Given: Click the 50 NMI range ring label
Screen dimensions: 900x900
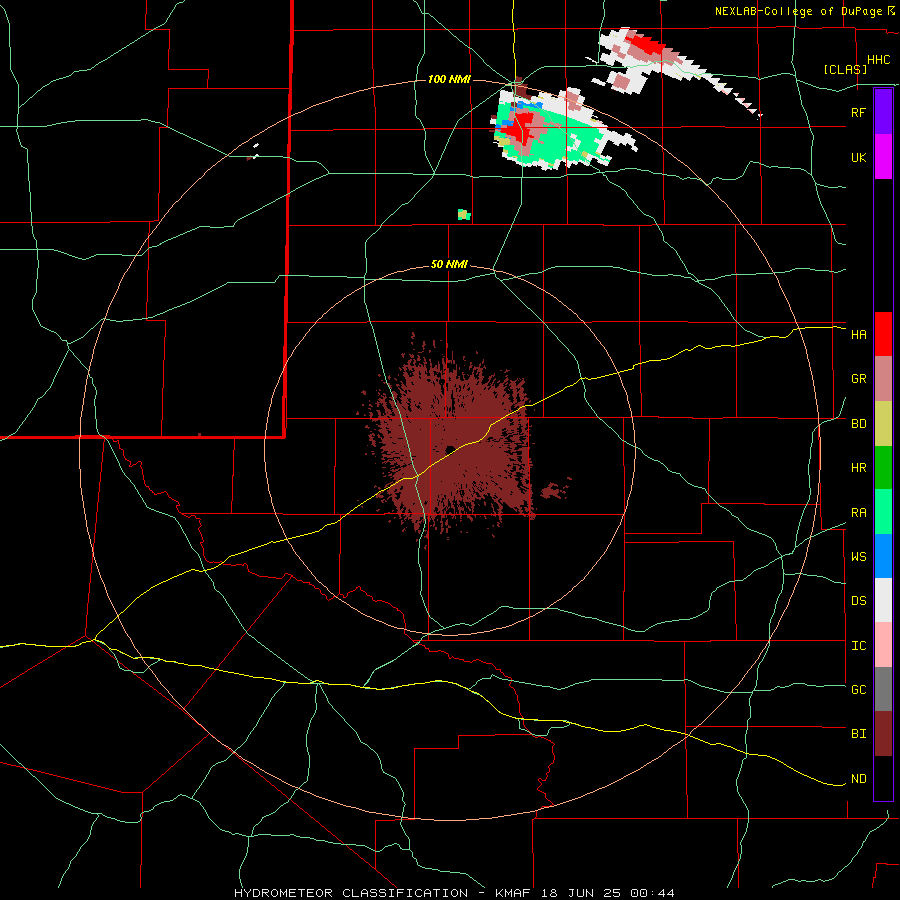Looking at the screenshot, I should (449, 265).
